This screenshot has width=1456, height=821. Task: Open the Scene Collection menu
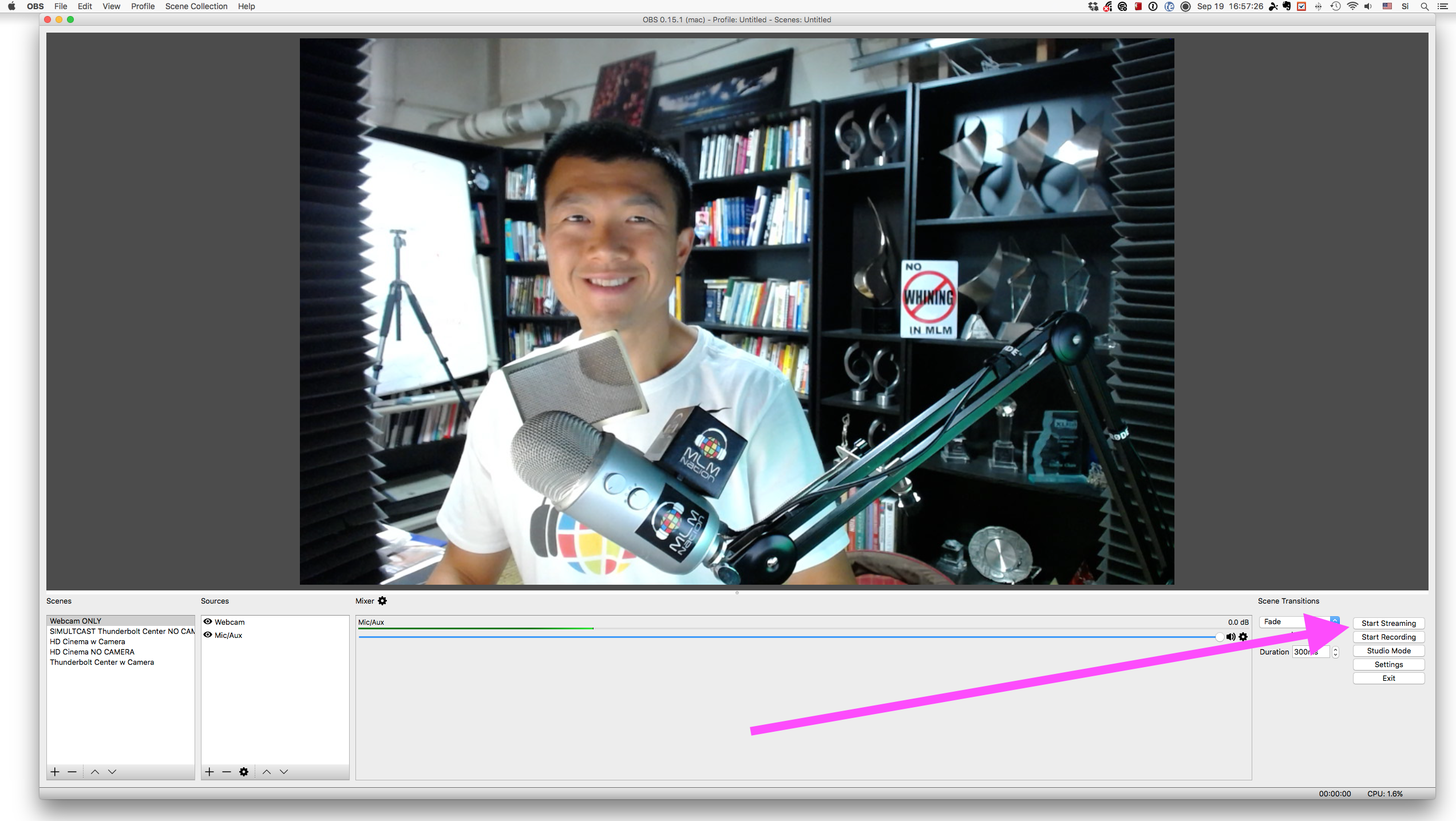196,8
